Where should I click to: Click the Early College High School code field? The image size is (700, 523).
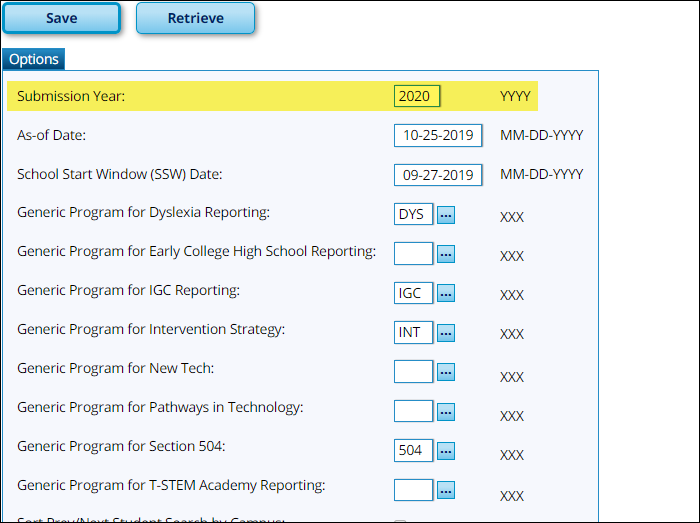(414, 254)
